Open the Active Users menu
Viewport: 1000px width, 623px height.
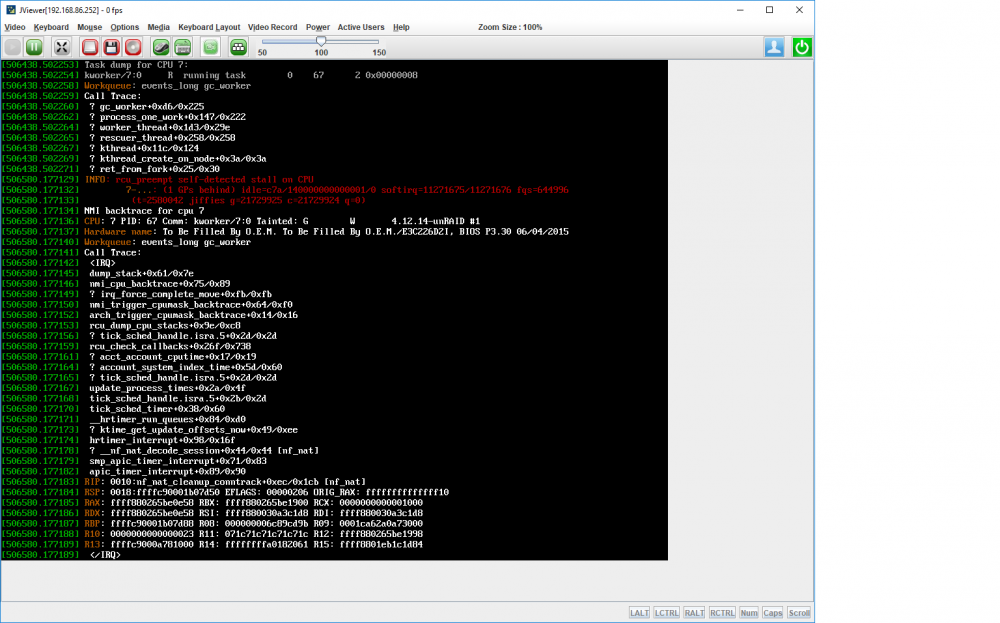point(361,27)
